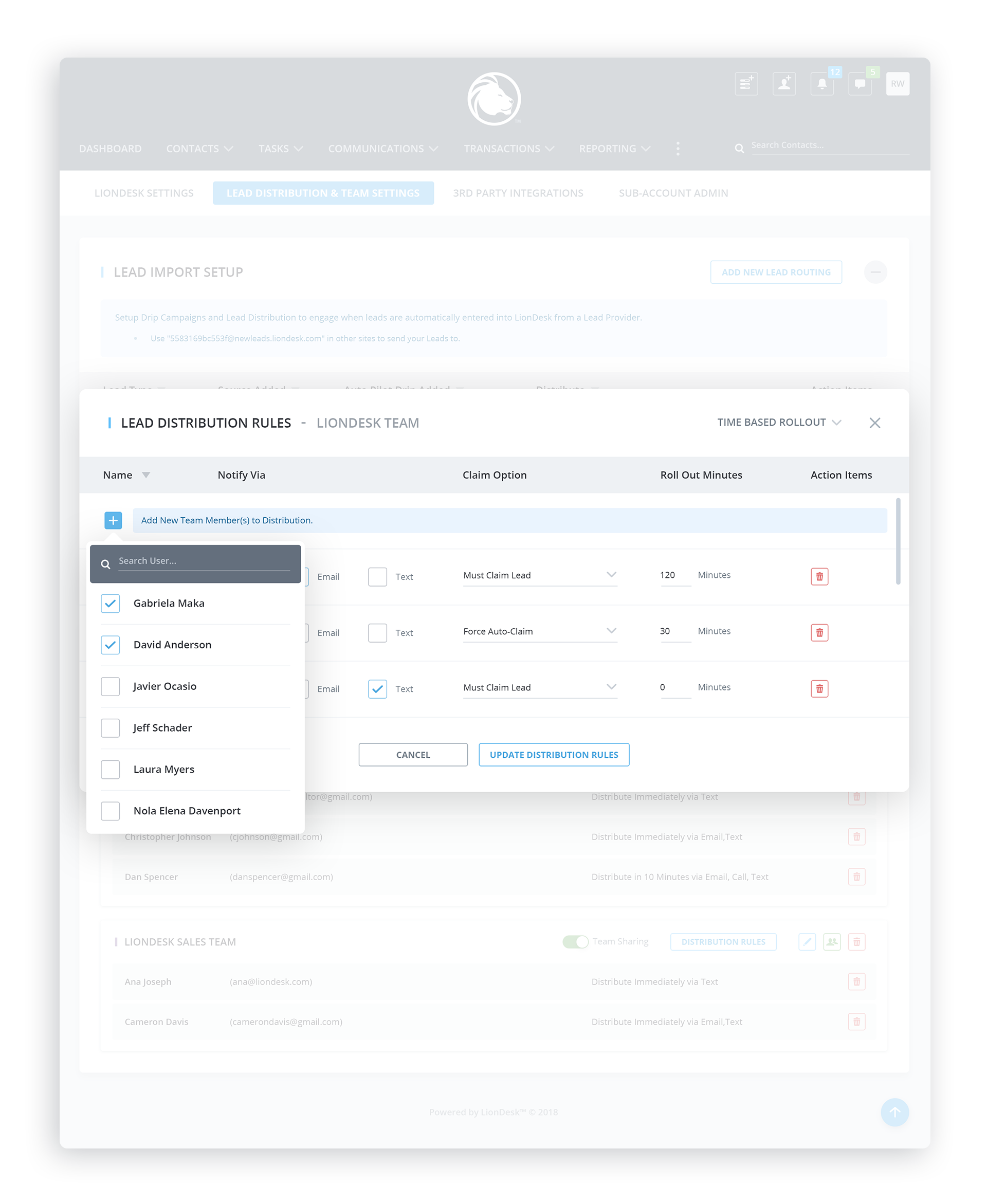Click Update Distribution Rules
Screen dimensions: 987x1204
coord(554,755)
